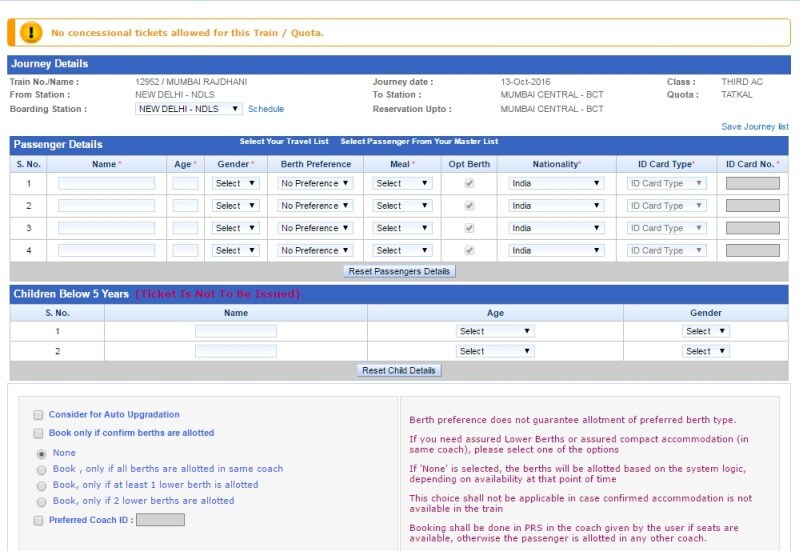Open Age dropdown for child 1

pos(495,331)
